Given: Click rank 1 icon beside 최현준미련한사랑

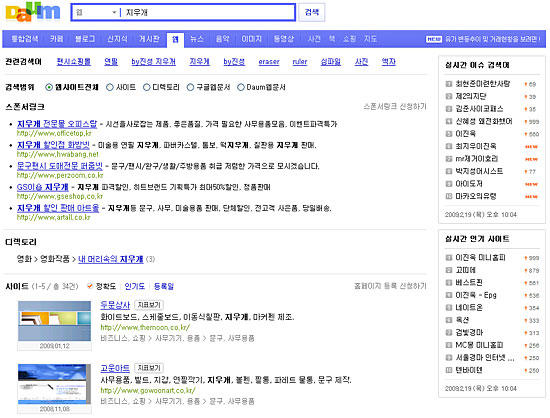Looking at the screenshot, I should (x=449, y=84).
